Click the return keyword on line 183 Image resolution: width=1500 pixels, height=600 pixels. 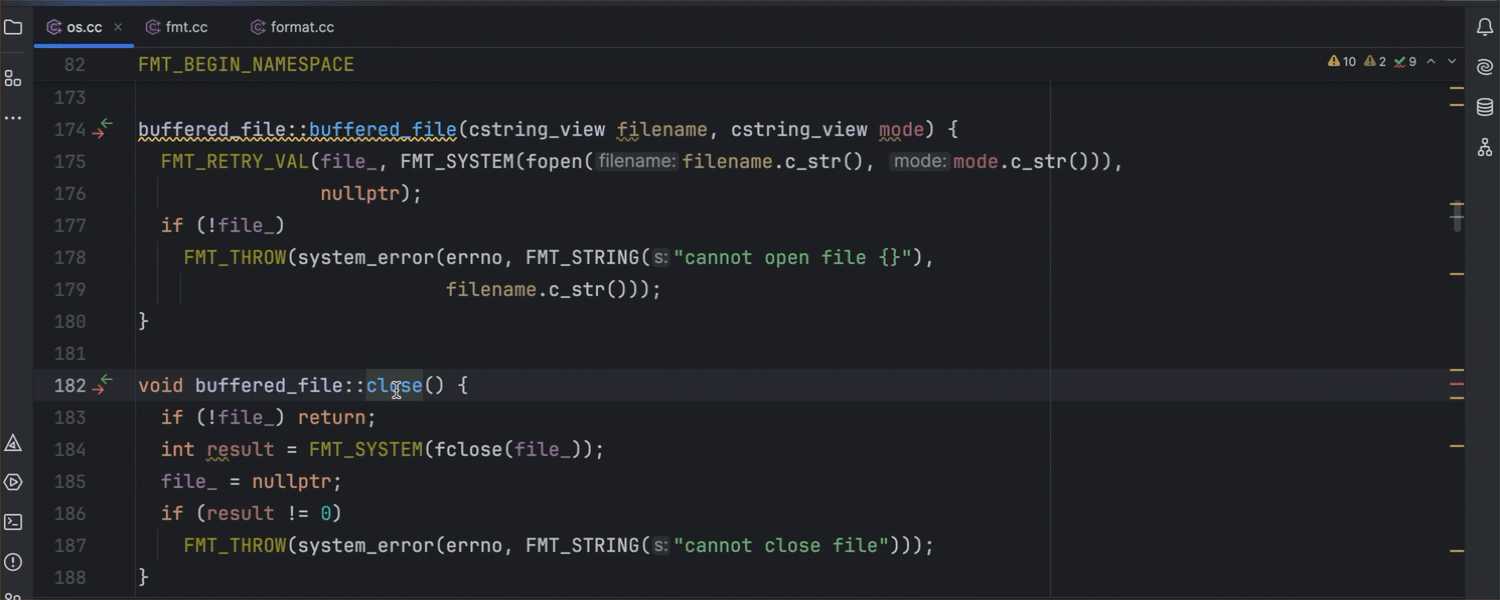pyautogui.click(x=332, y=417)
